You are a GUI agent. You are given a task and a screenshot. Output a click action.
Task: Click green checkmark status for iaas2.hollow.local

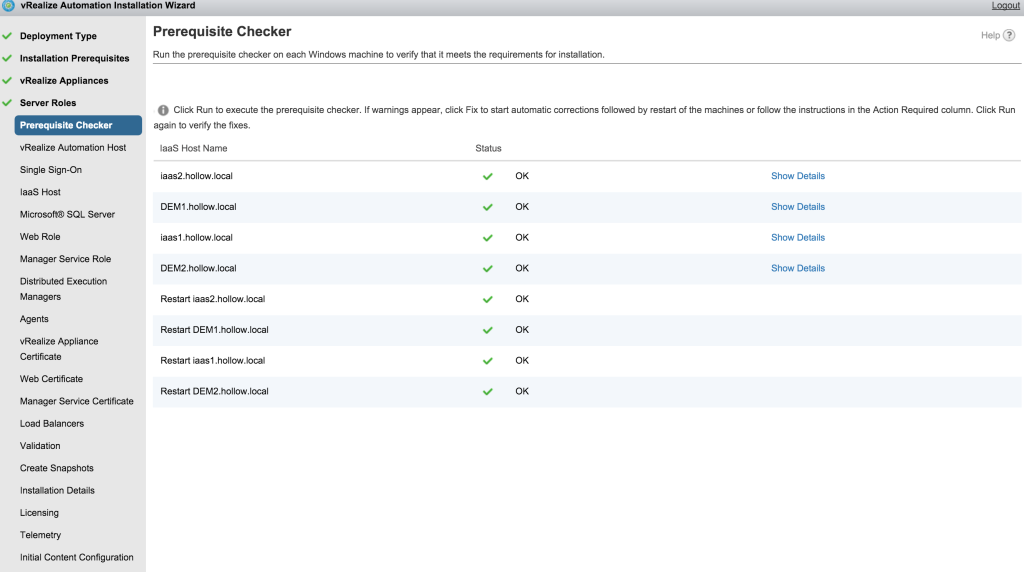coord(488,176)
